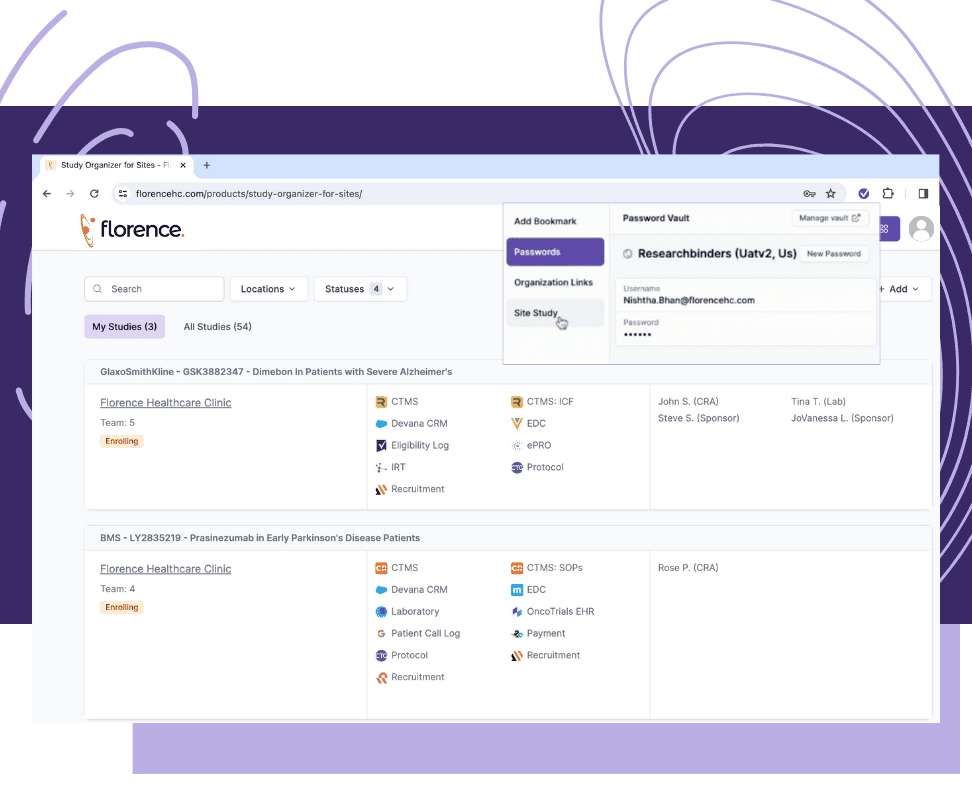Screen dimensions: 972x804
Task: Open Protocol link in BMS study
Action: click(402, 655)
